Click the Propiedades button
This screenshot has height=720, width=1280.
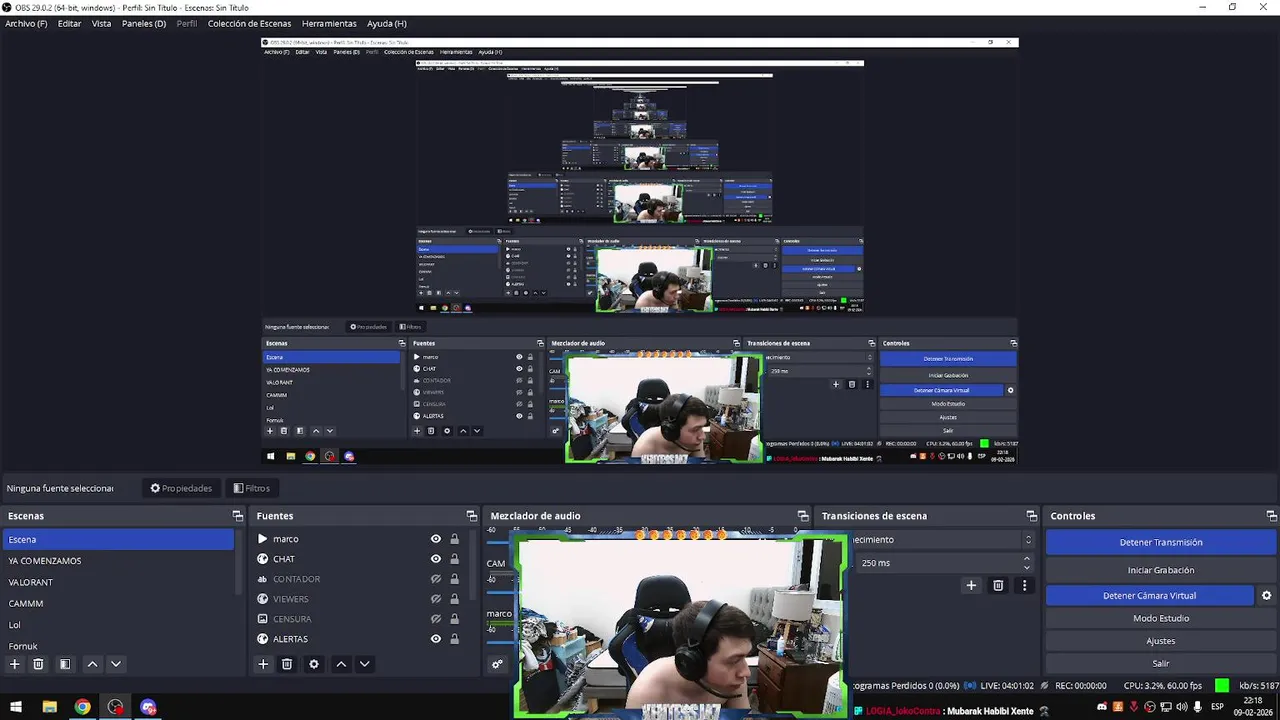point(181,488)
